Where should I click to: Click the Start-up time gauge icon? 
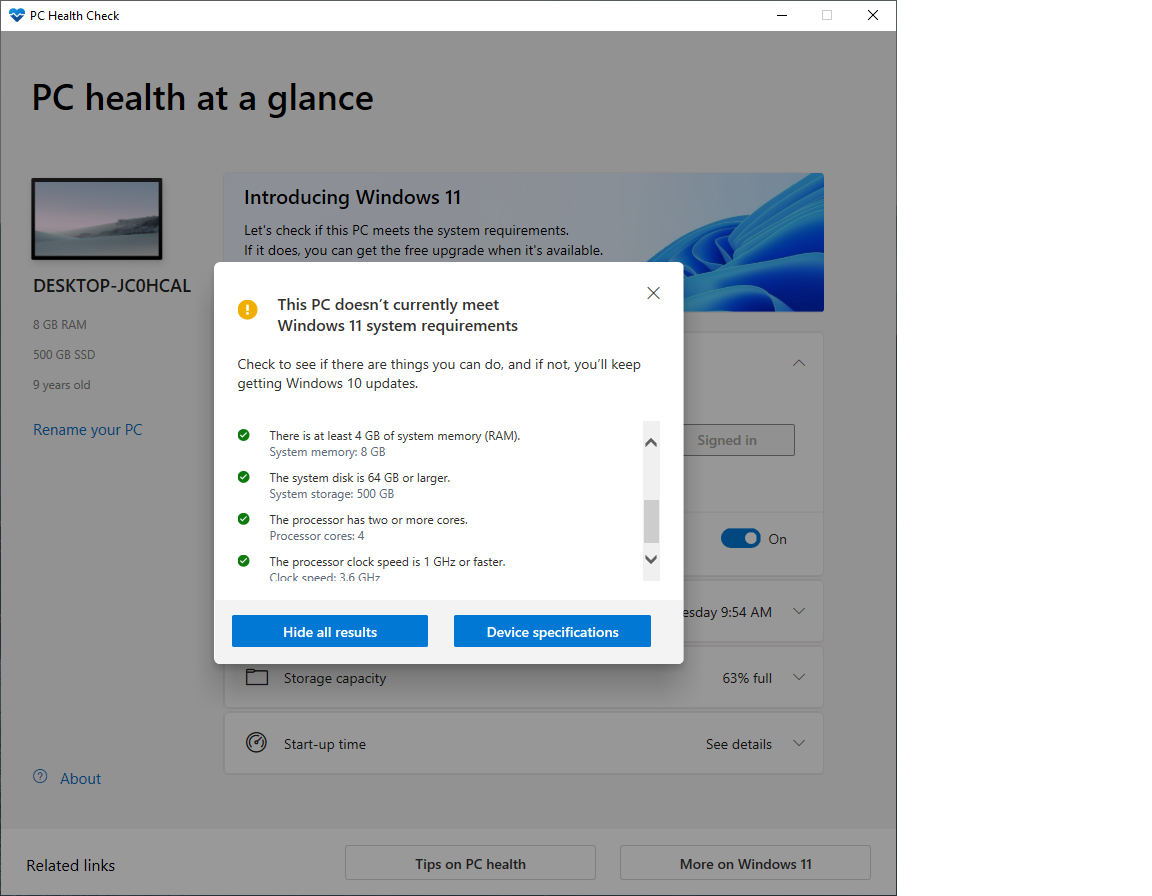coord(256,743)
